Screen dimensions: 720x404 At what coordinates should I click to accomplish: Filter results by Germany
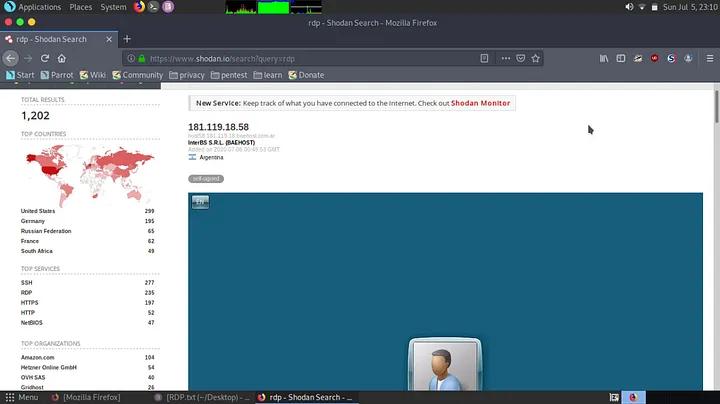tap(33, 221)
